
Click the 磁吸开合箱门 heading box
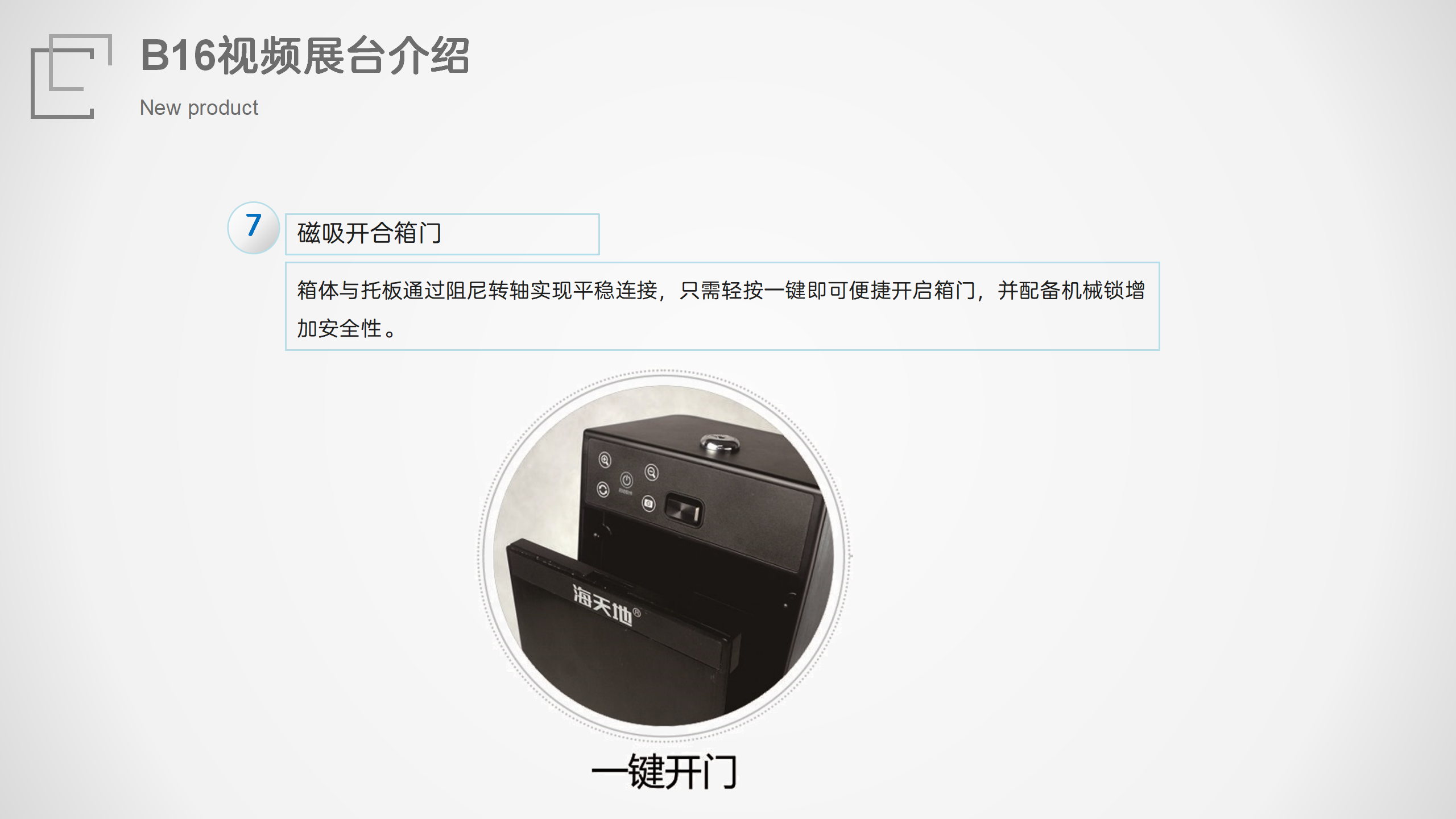tap(442, 234)
